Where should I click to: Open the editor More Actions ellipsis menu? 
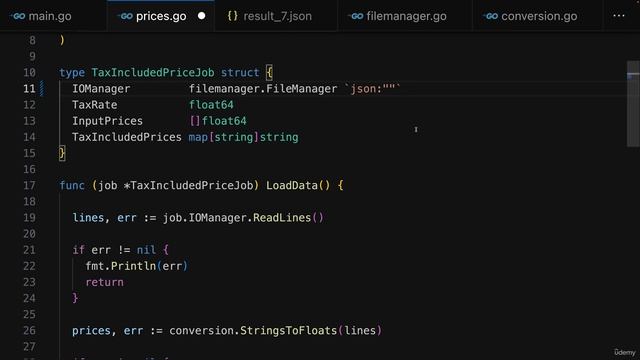click(x=619, y=16)
